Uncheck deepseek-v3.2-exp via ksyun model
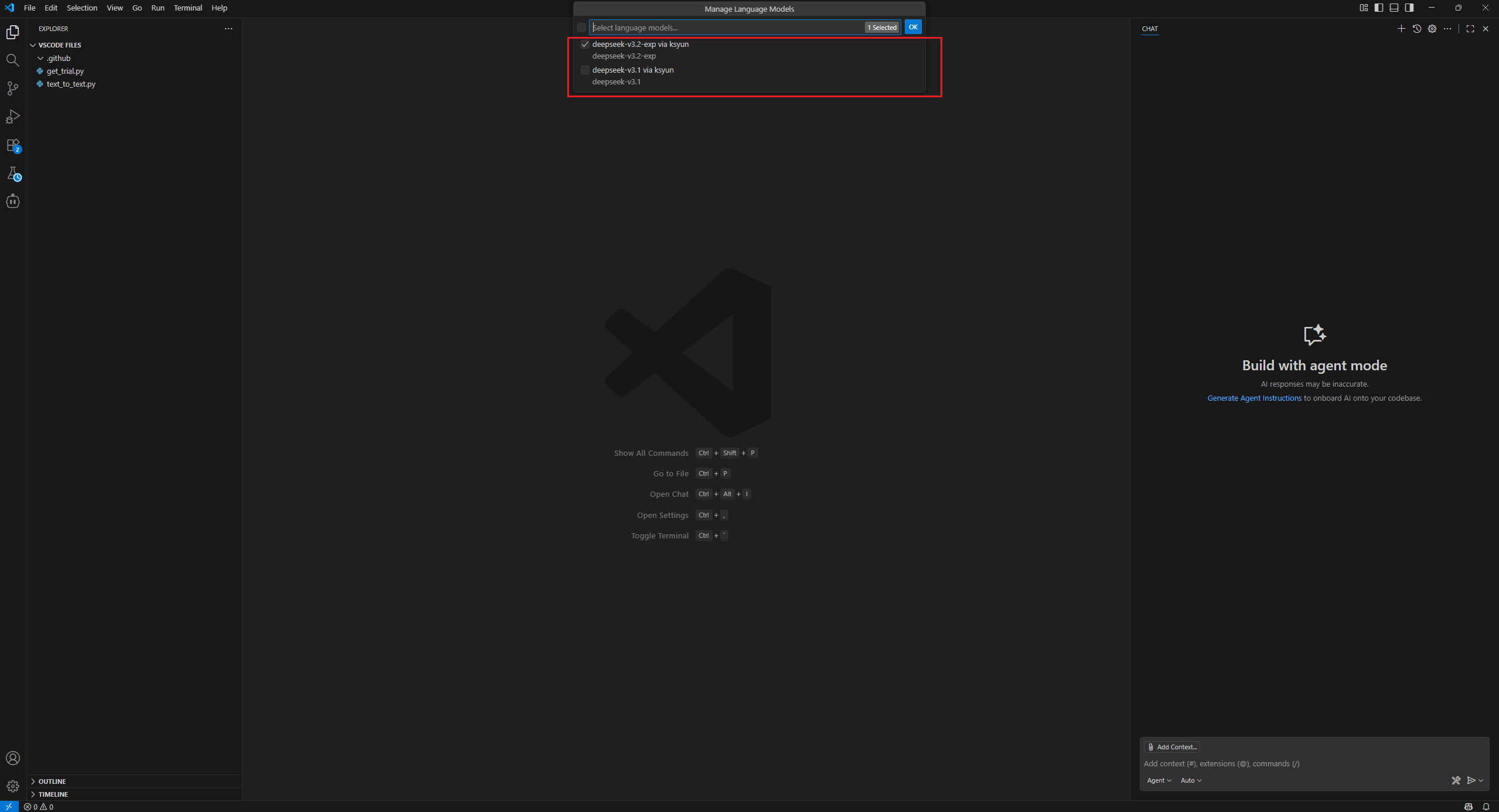The image size is (1499, 812). click(x=585, y=45)
